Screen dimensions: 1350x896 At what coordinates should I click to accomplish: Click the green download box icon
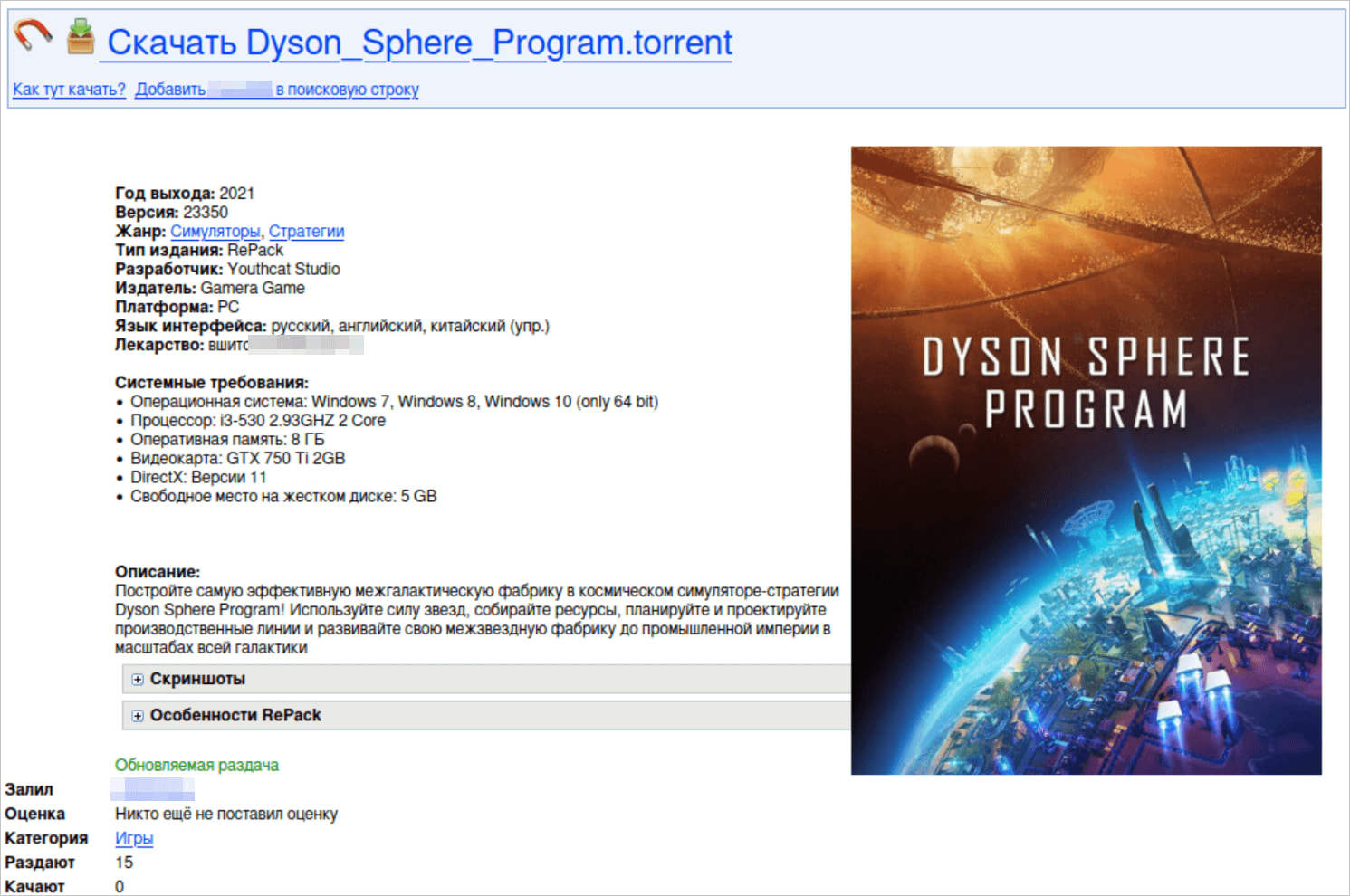[81, 36]
